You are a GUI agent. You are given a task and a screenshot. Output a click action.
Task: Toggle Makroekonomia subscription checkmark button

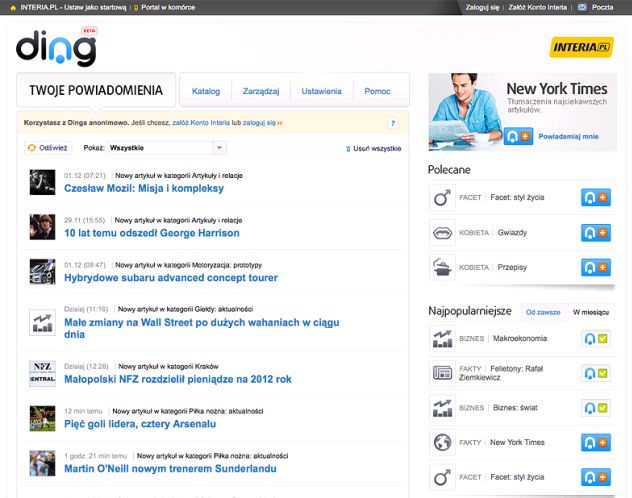[596, 338]
